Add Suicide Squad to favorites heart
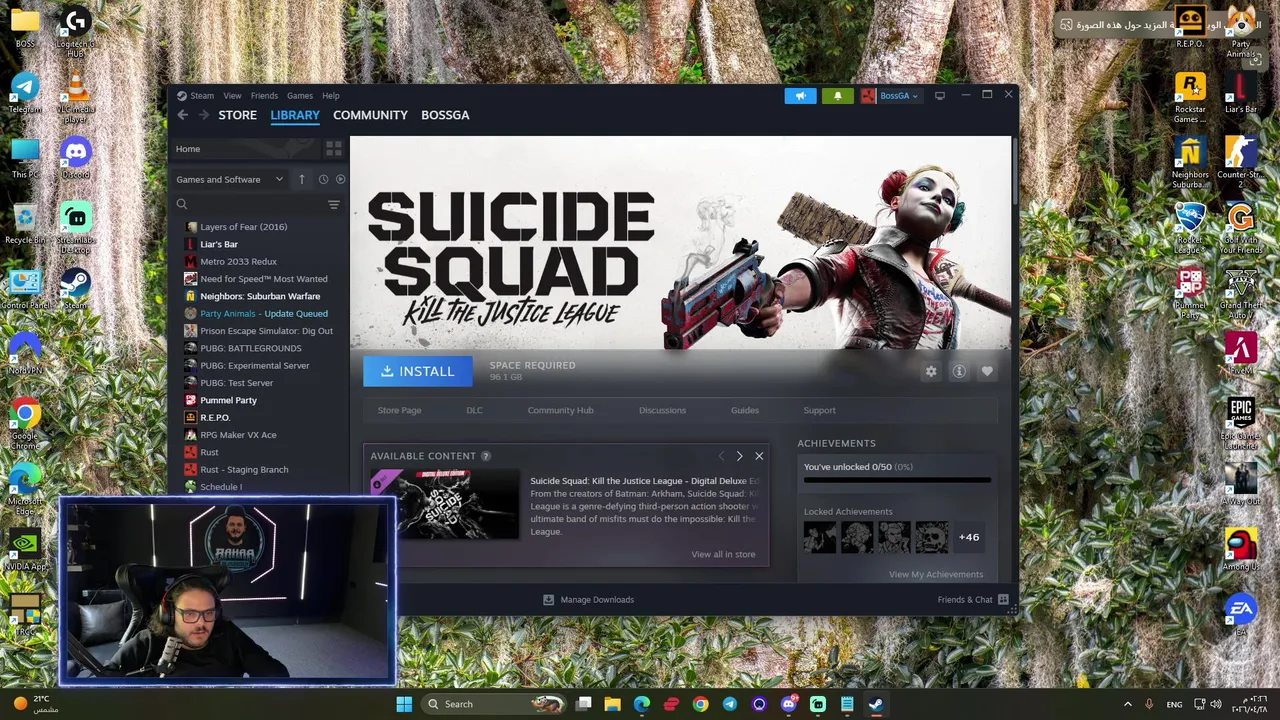1280x720 pixels. pos(987,371)
